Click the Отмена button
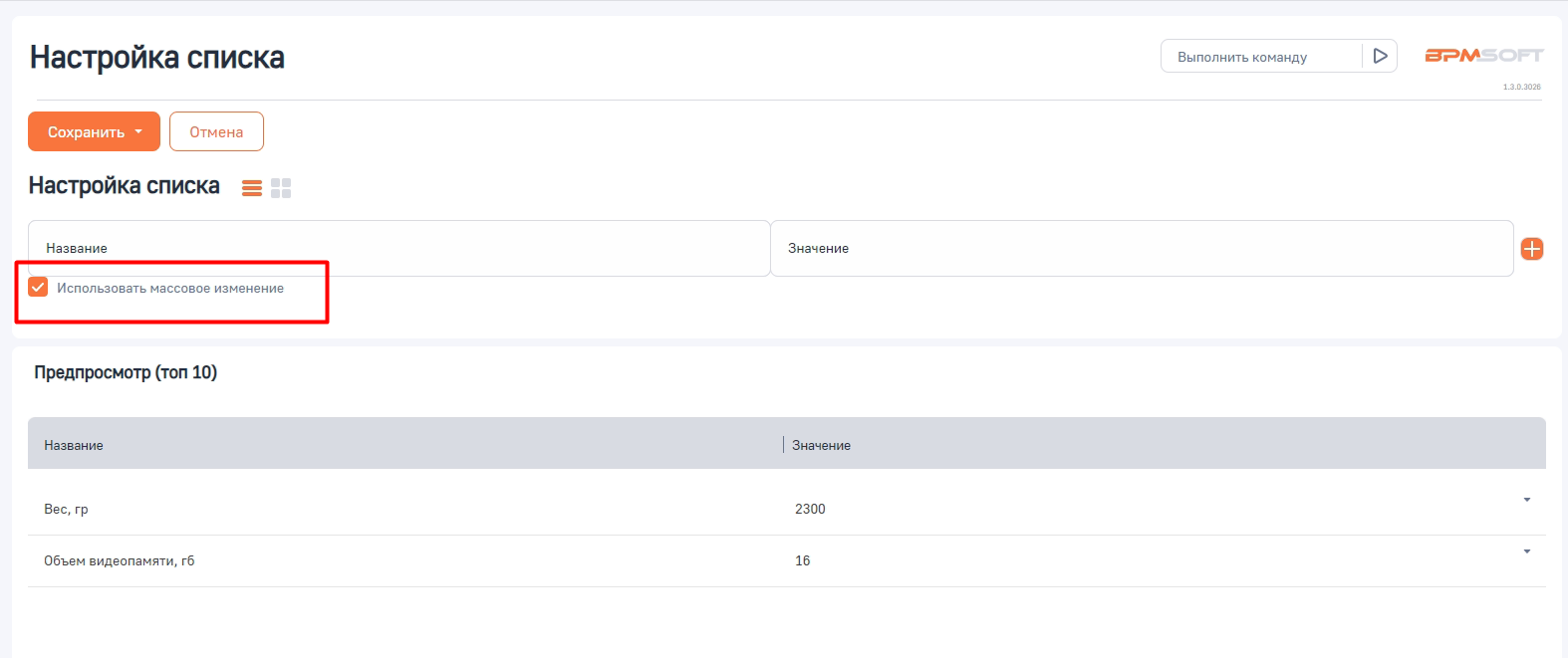The width and height of the screenshot is (1568, 658). click(x=216, y=131)
